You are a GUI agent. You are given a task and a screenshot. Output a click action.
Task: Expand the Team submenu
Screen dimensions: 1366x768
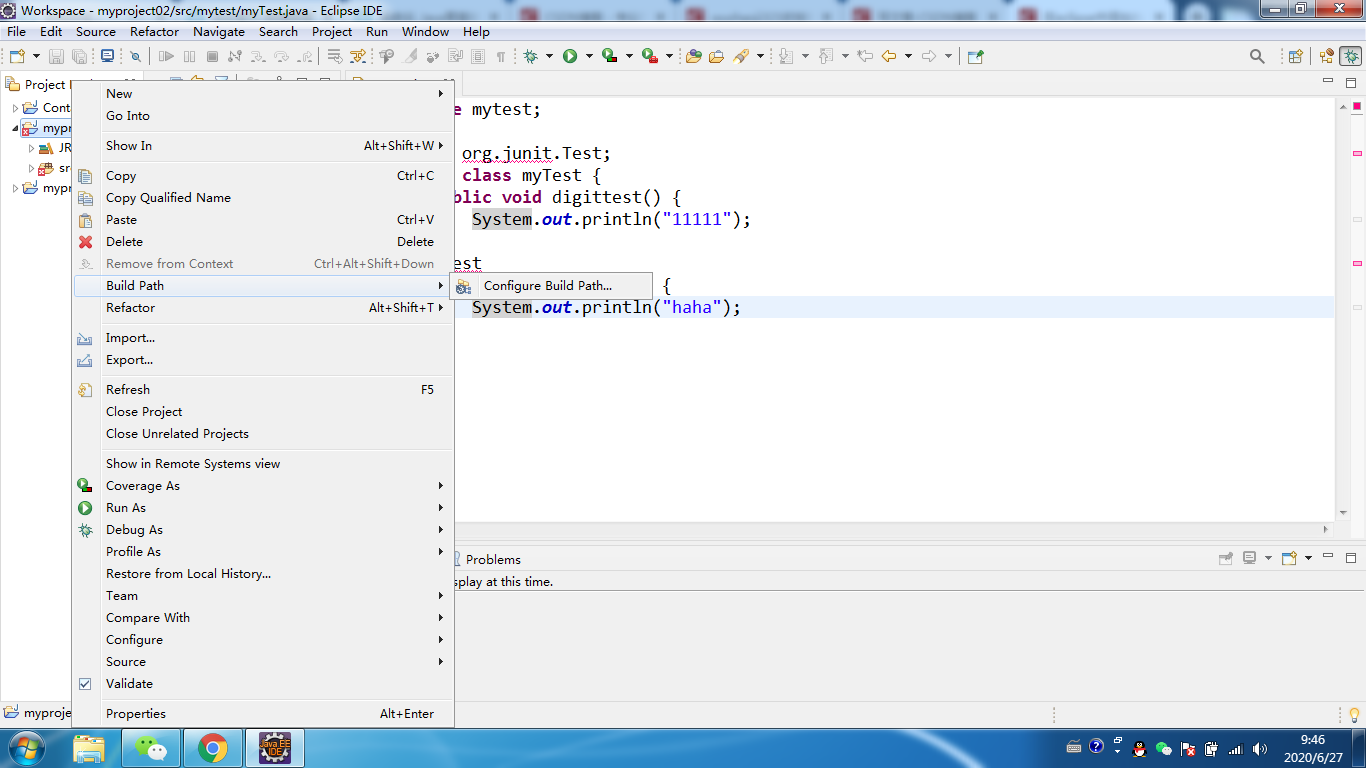click(263, 596)
